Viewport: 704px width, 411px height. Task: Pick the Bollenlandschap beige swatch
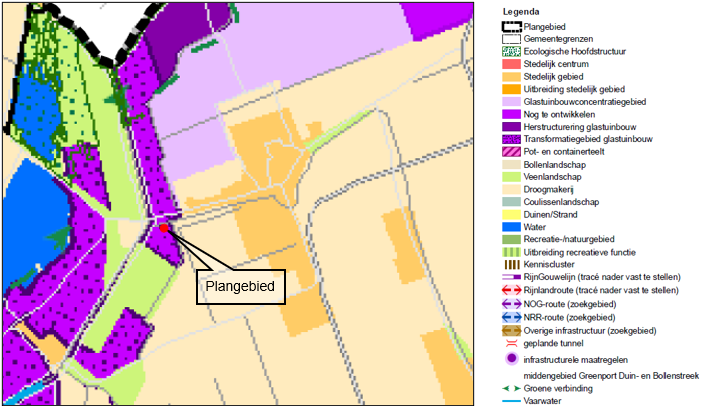click(511, 164)
